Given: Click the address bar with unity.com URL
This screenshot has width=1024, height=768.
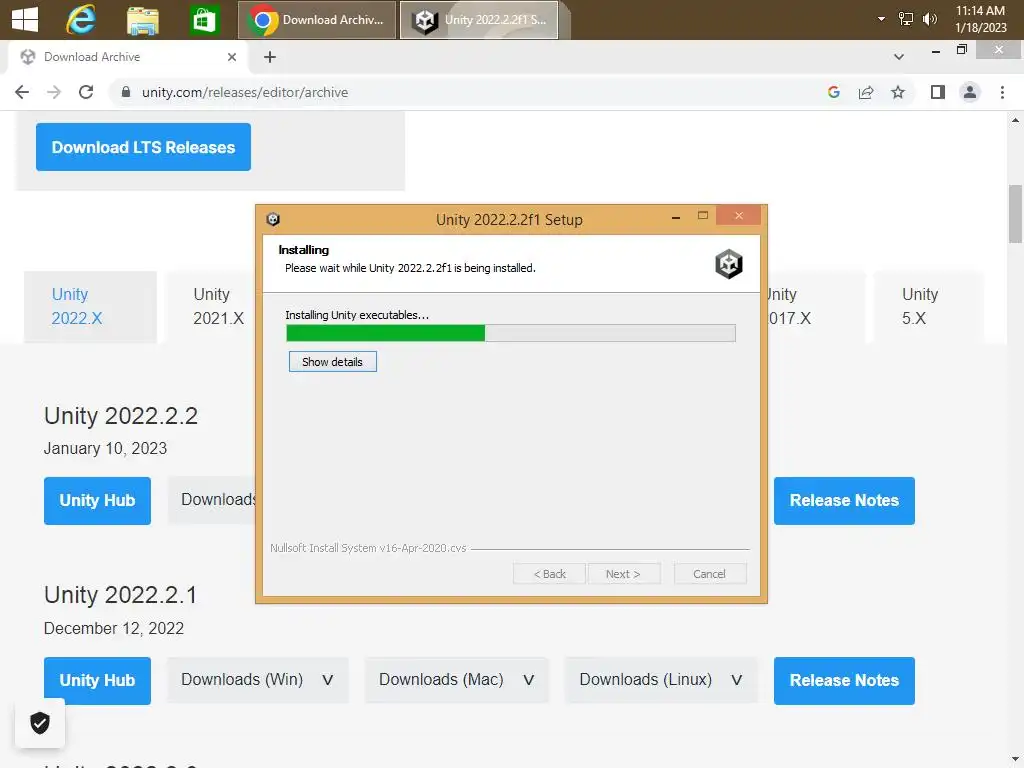Looking at the screenshot, I should [x=464, y=92].
